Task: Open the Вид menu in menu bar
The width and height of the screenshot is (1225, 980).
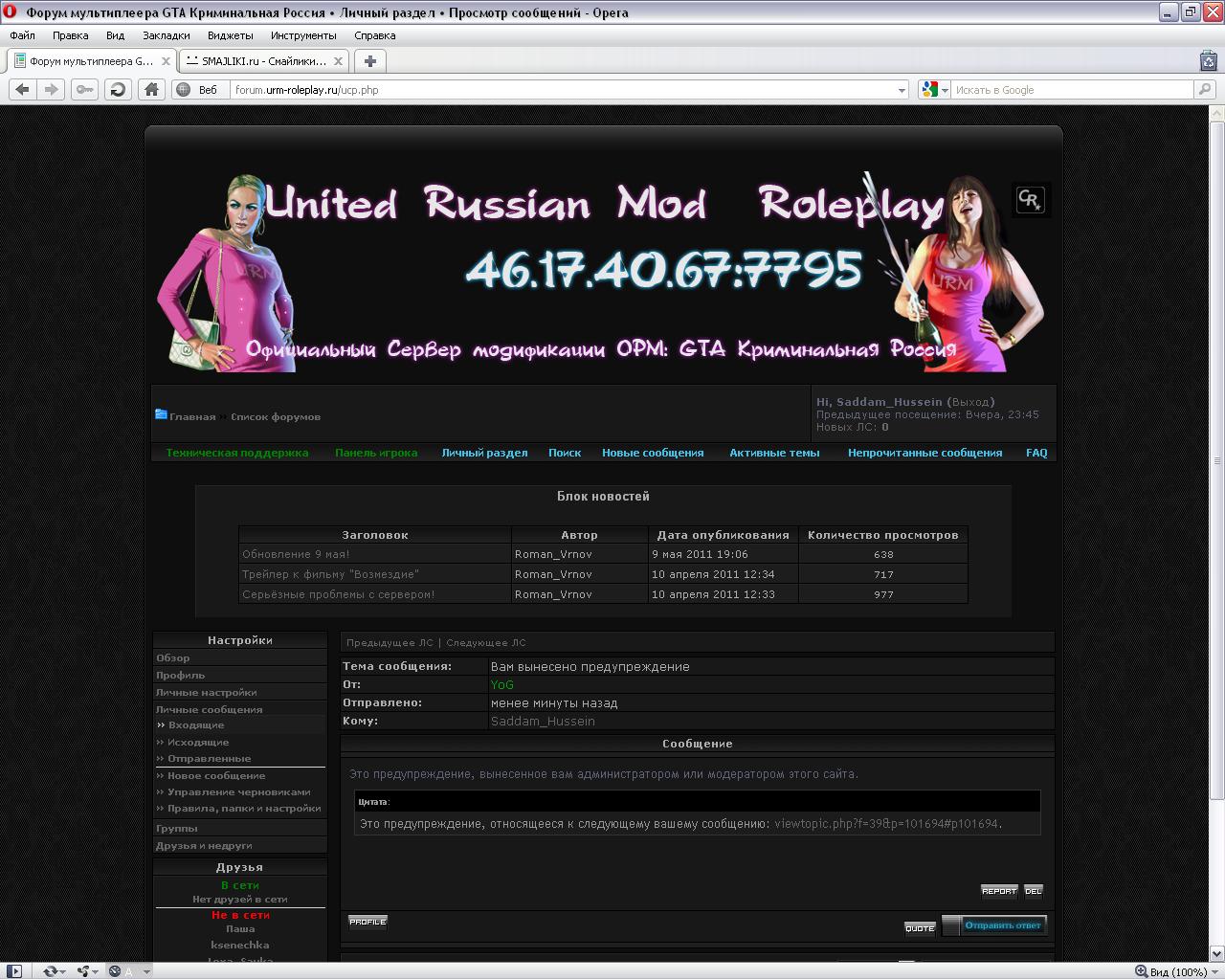Action: (115, 35)
